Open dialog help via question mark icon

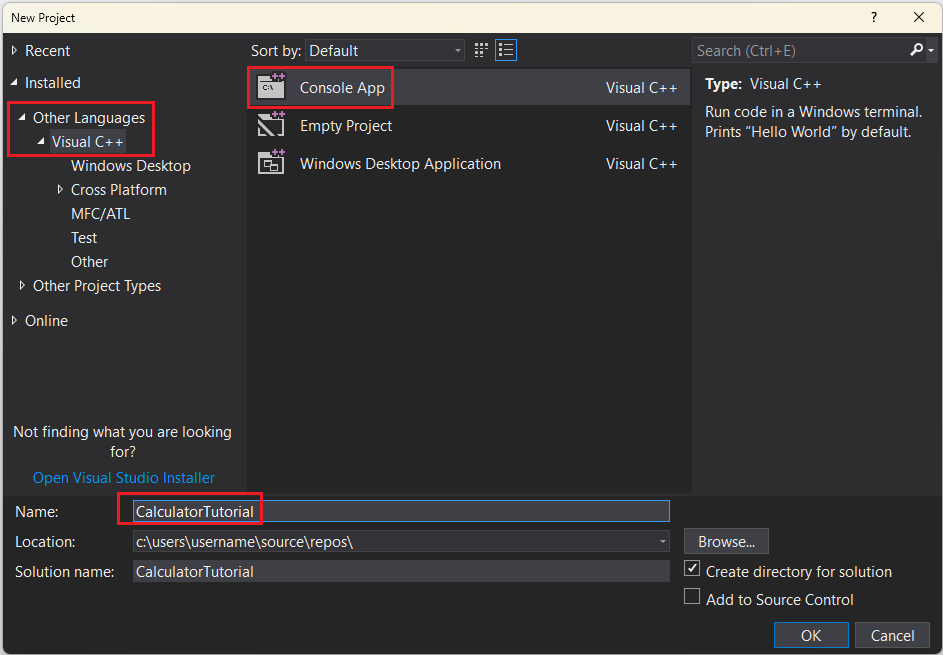click(x=873, y=17)
